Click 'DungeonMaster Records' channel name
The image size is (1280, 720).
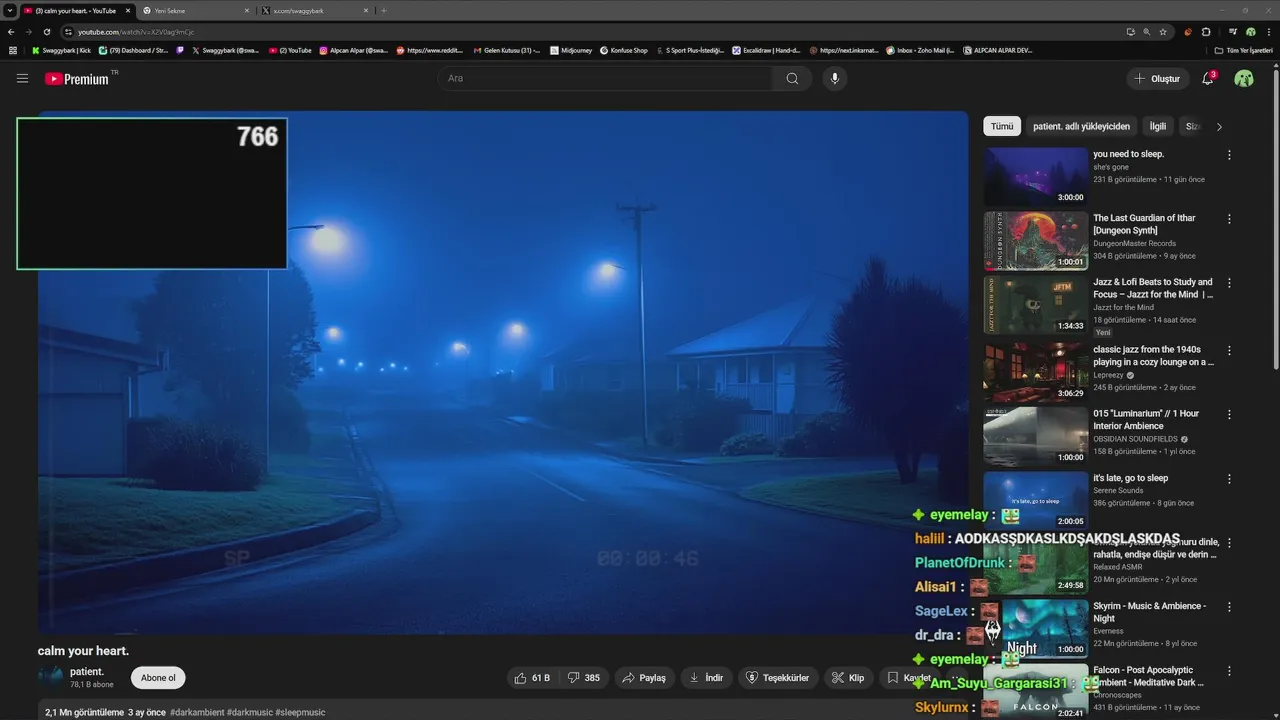point(1134,243)
